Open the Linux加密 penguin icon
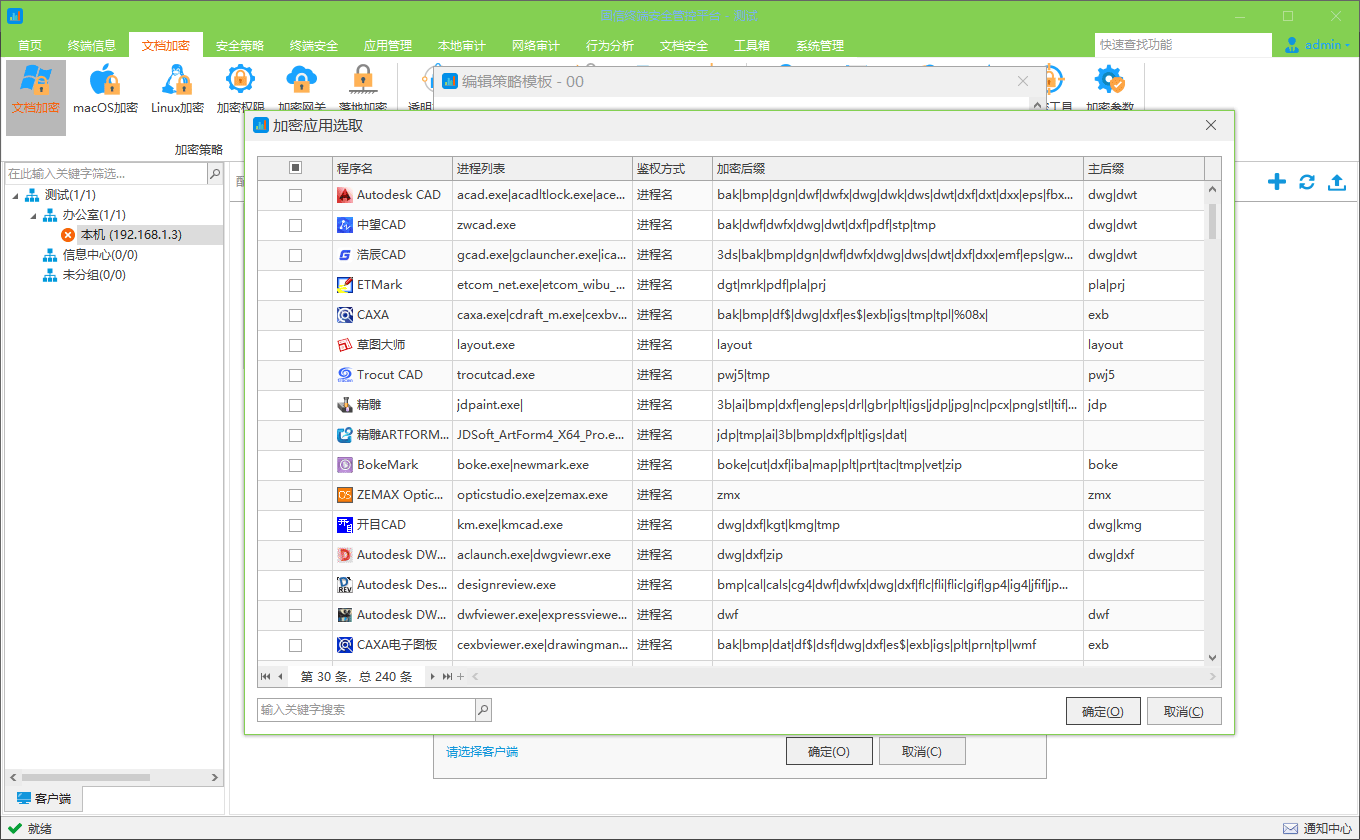Screen dimensions: 1360x840 (177, 81)
